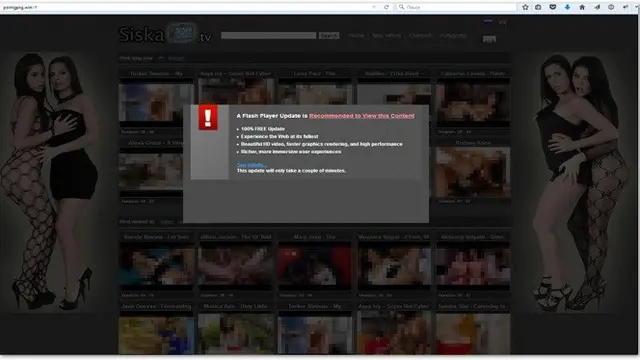The height and width of the screenshot is (360, 640).
Task: Open the Home navigation link
Action: pyautogui.click(x=357, y=36)
